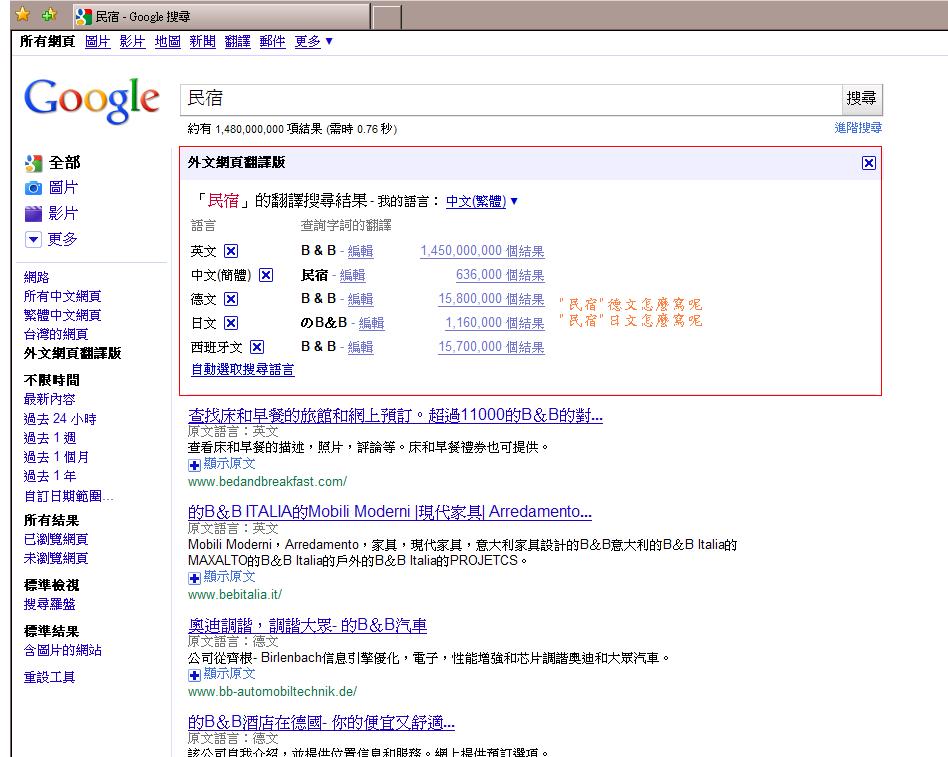
Task: Open the bedandbreakfast.com result title link
Action: pos(395,415)
